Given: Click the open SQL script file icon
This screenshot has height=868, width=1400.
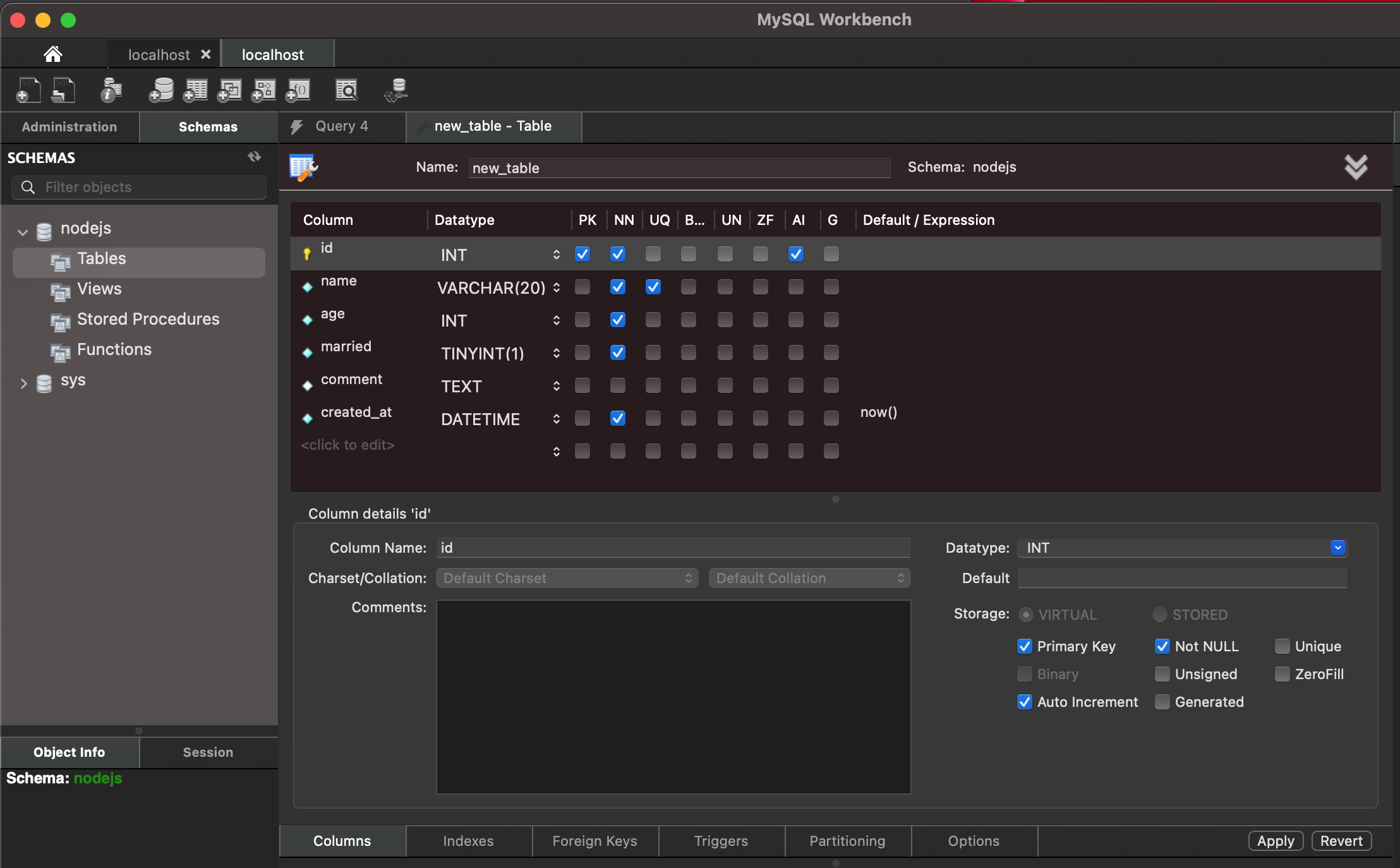Looking at the screenshot, I should [63, 90].
